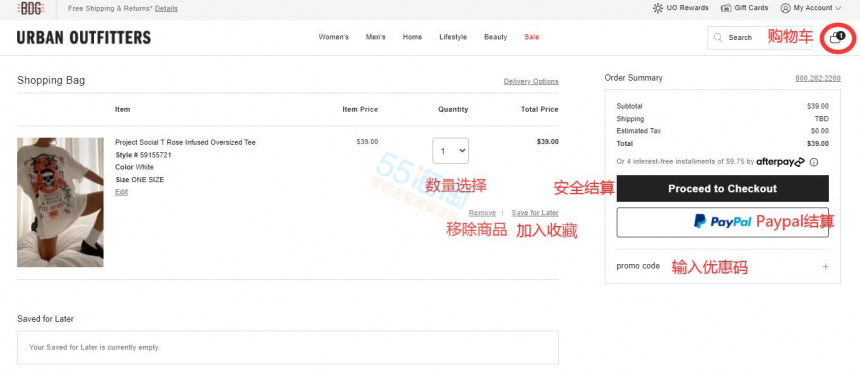Click Save for Later link

coord(535,213)
